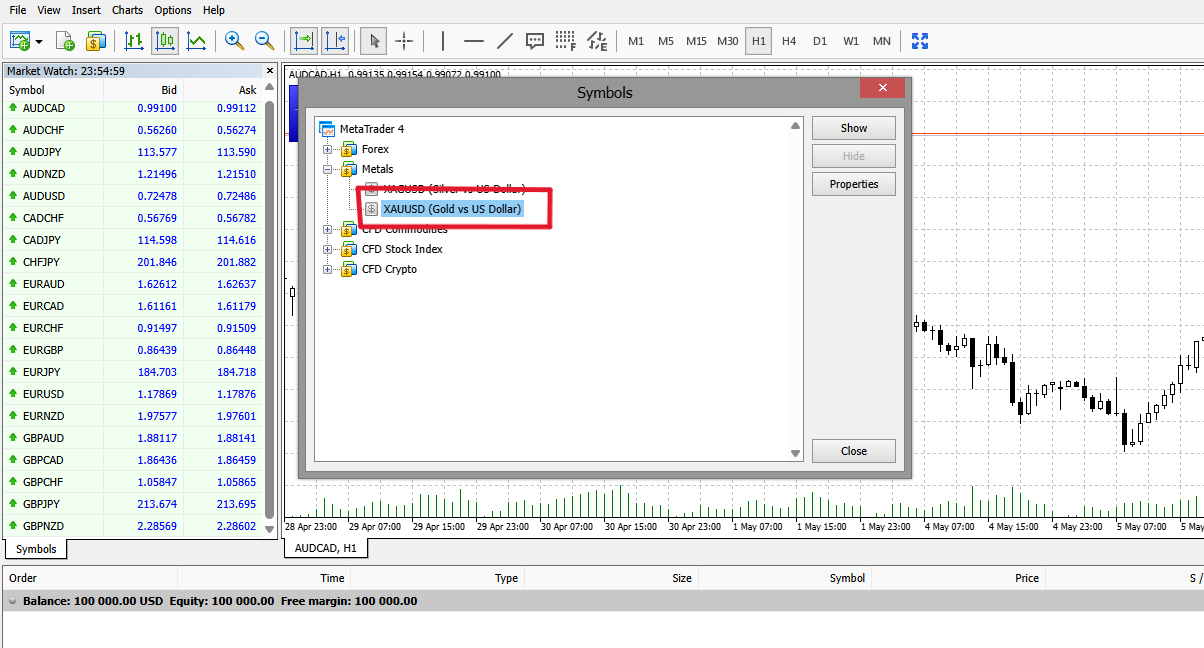
Task: Expand the CFD Crypto group
Action: click(x=327, y=269)
